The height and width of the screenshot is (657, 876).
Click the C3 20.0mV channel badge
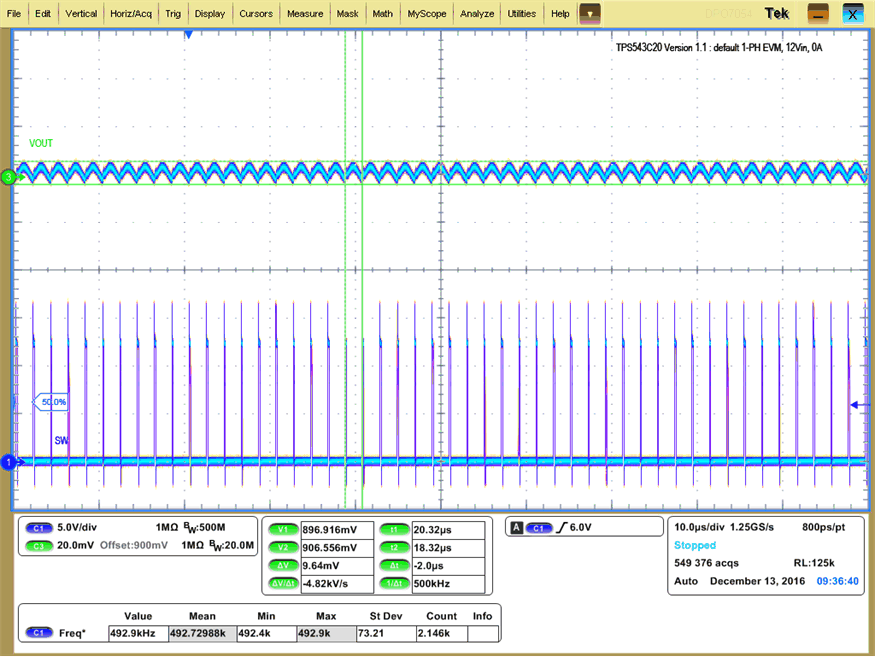pos(38,547)
